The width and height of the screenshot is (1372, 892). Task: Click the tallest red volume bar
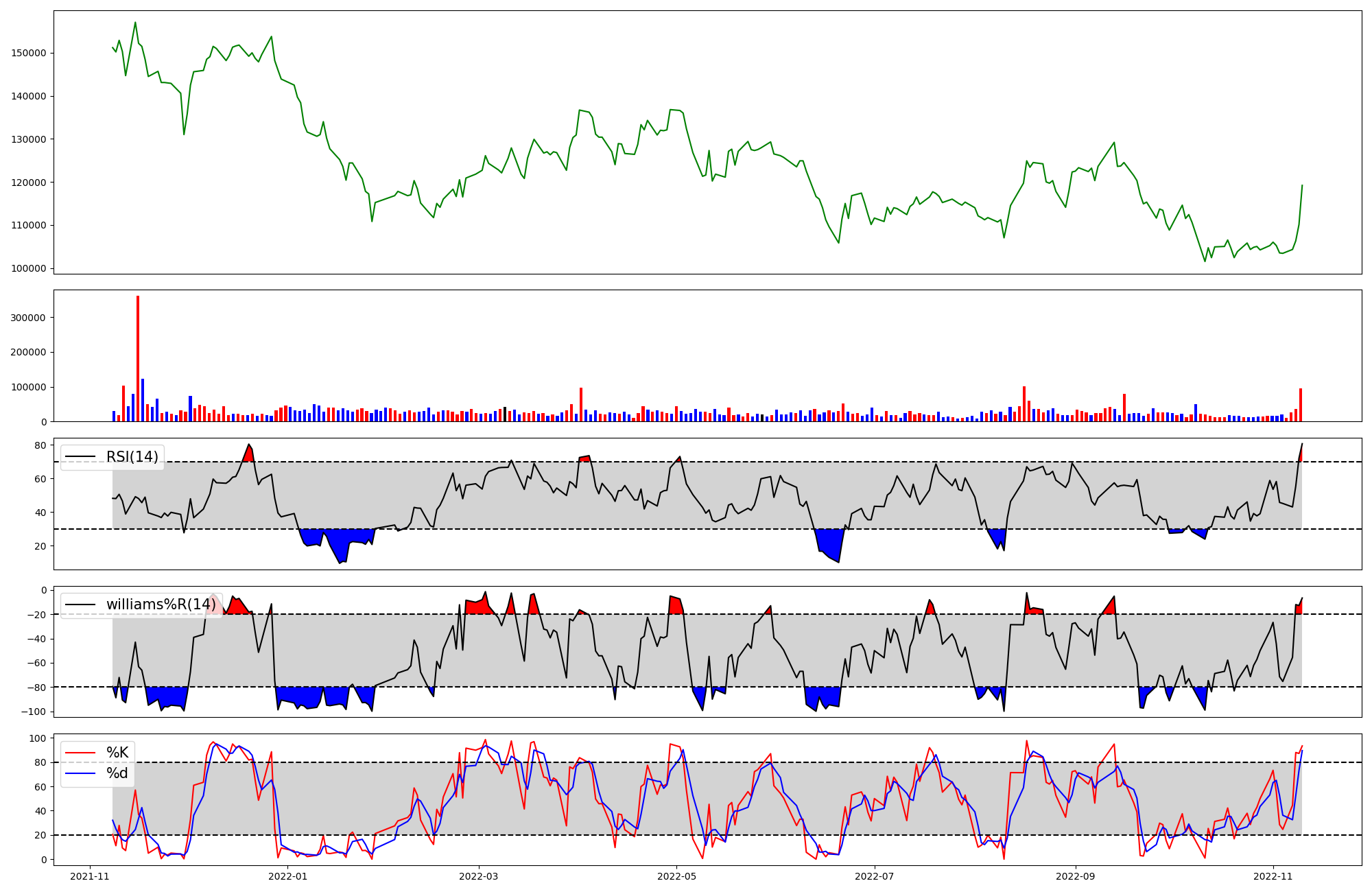click(138, 357)
